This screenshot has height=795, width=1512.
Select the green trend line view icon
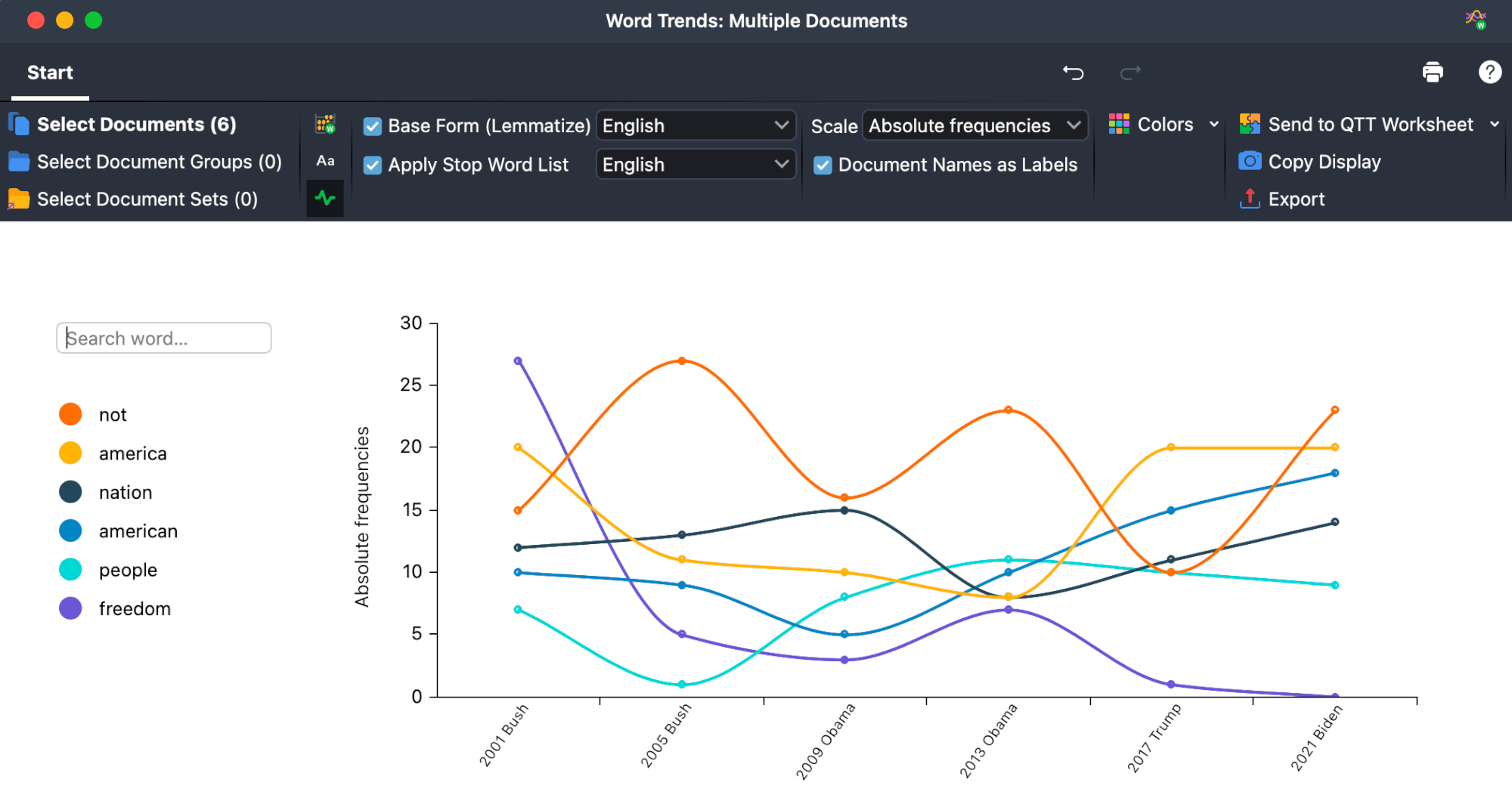pos(325,199)
